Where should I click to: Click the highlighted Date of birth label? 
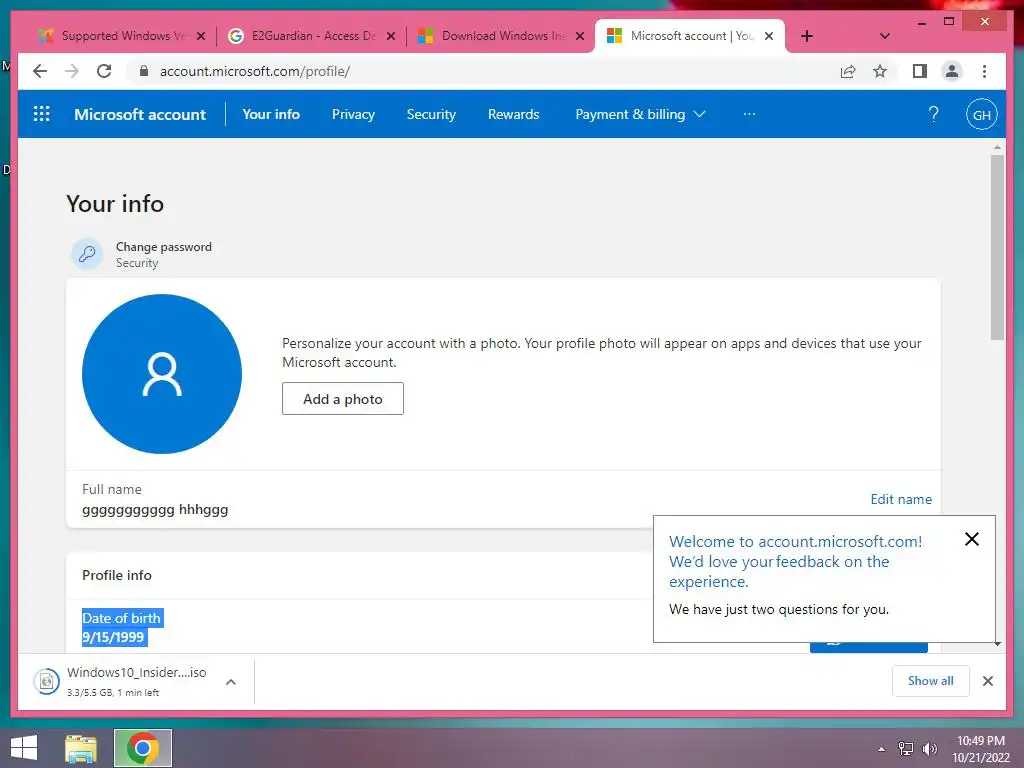click(121, 618)
